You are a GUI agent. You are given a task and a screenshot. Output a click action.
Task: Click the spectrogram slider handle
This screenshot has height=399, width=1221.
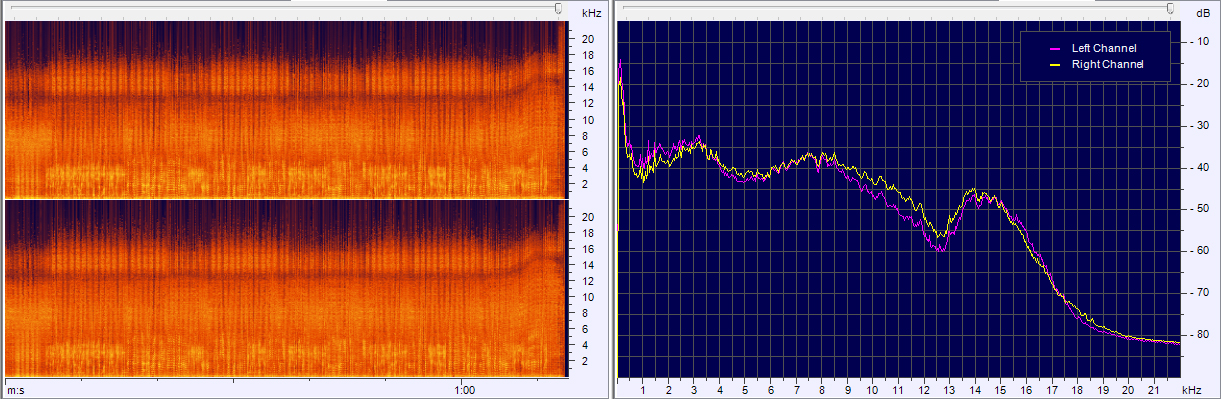click(x=560, y=8)
